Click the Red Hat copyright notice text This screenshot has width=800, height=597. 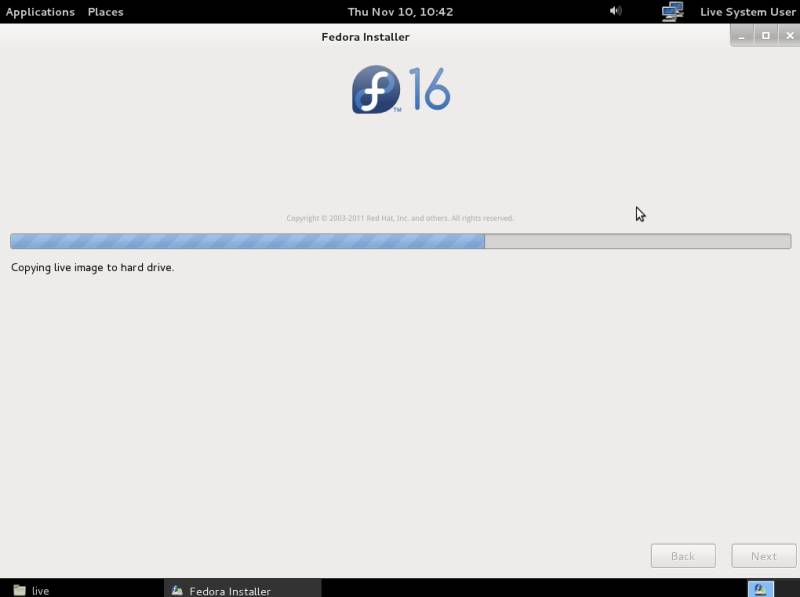[400, 218]
